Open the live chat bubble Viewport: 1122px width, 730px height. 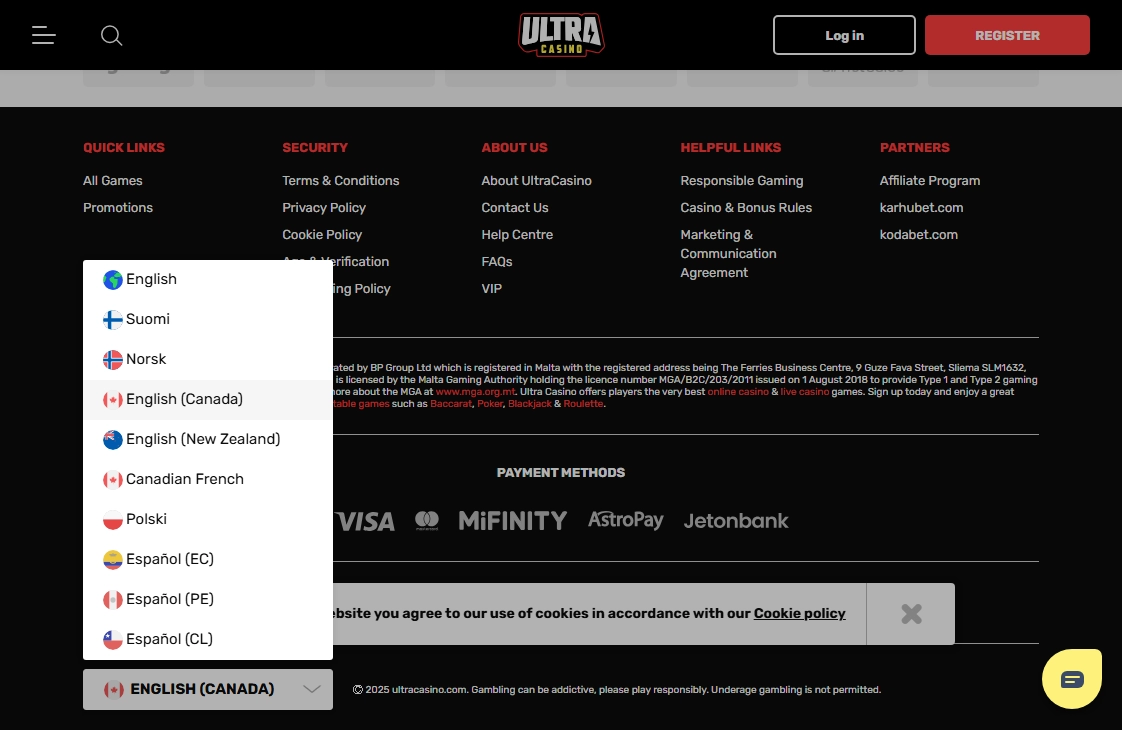pos(1072,678)
